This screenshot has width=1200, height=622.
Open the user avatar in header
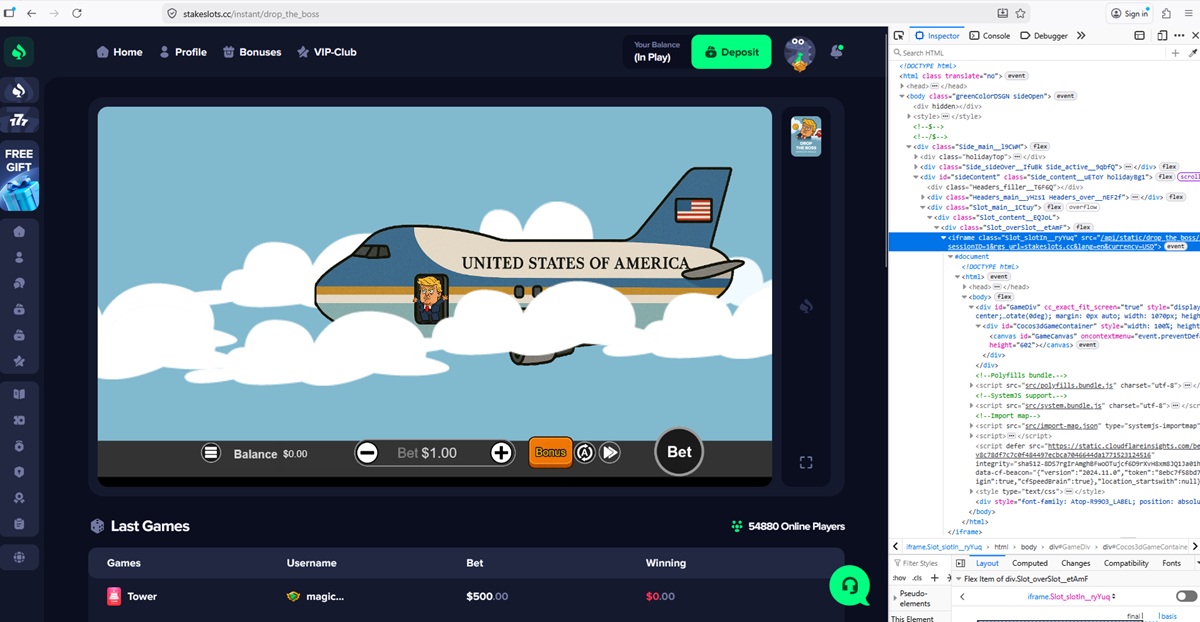(x=799, y=52)
